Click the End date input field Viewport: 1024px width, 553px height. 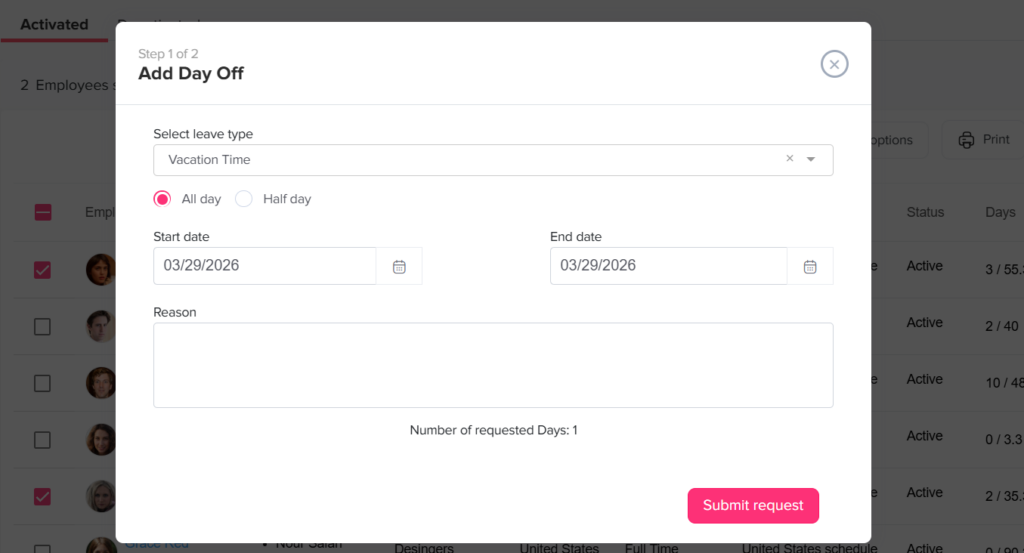pyautogui.click(x=668, y=266)
